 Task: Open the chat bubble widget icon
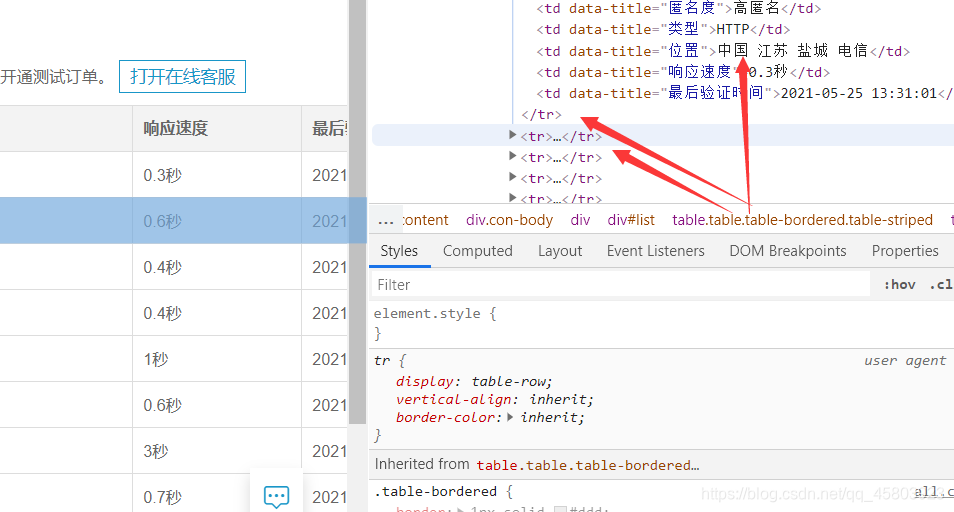276,496
